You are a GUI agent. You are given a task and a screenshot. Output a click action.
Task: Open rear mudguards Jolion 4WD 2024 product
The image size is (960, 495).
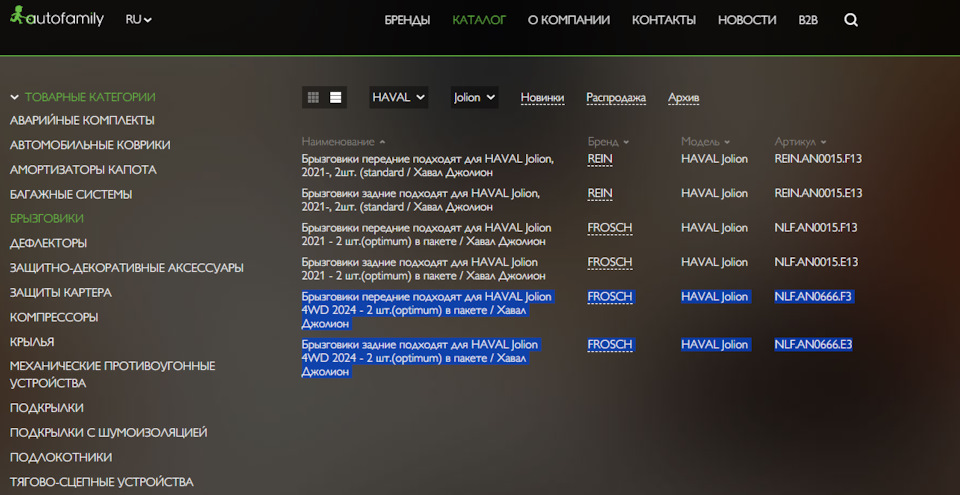[x=420, y=358]
